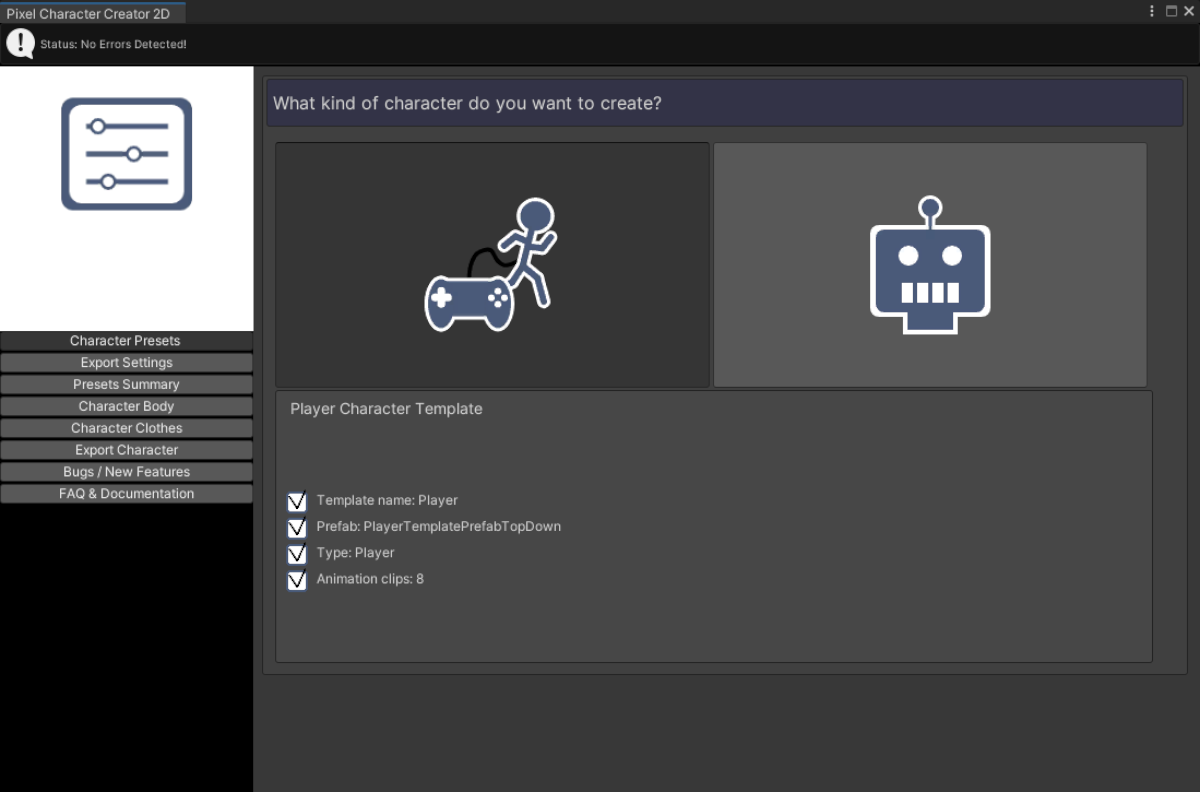Close the Pixel Character Creator window
This screenshot has height=792, width=1200.
tap(1189, 11)
